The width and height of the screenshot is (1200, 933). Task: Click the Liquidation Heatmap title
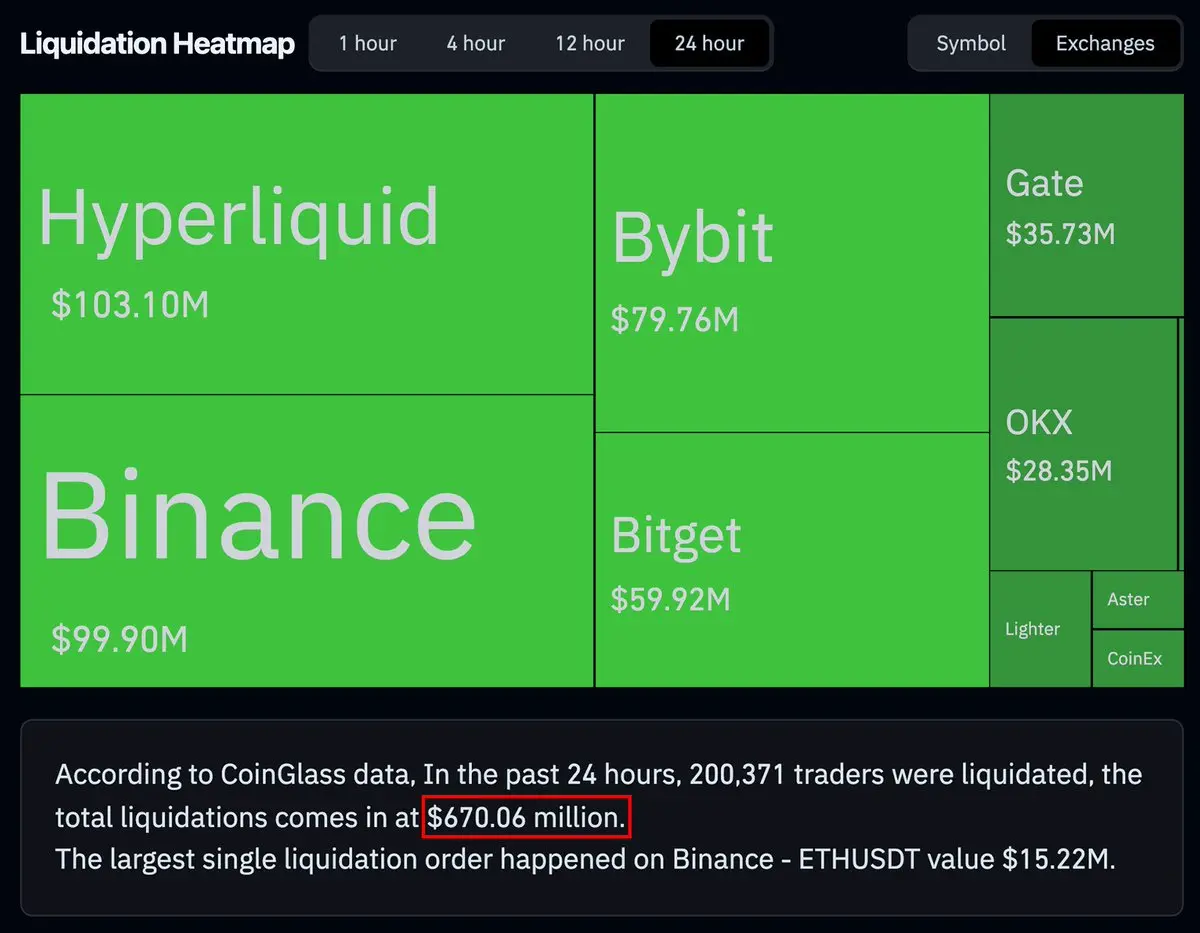pos(157,44)
